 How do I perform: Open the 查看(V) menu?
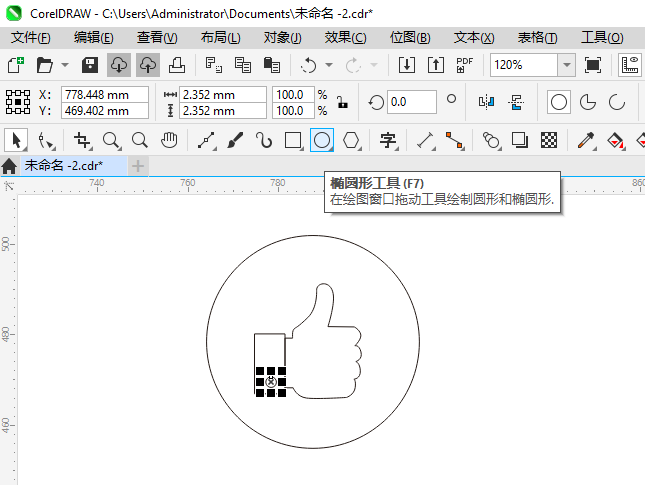click(x=157, y=37)
